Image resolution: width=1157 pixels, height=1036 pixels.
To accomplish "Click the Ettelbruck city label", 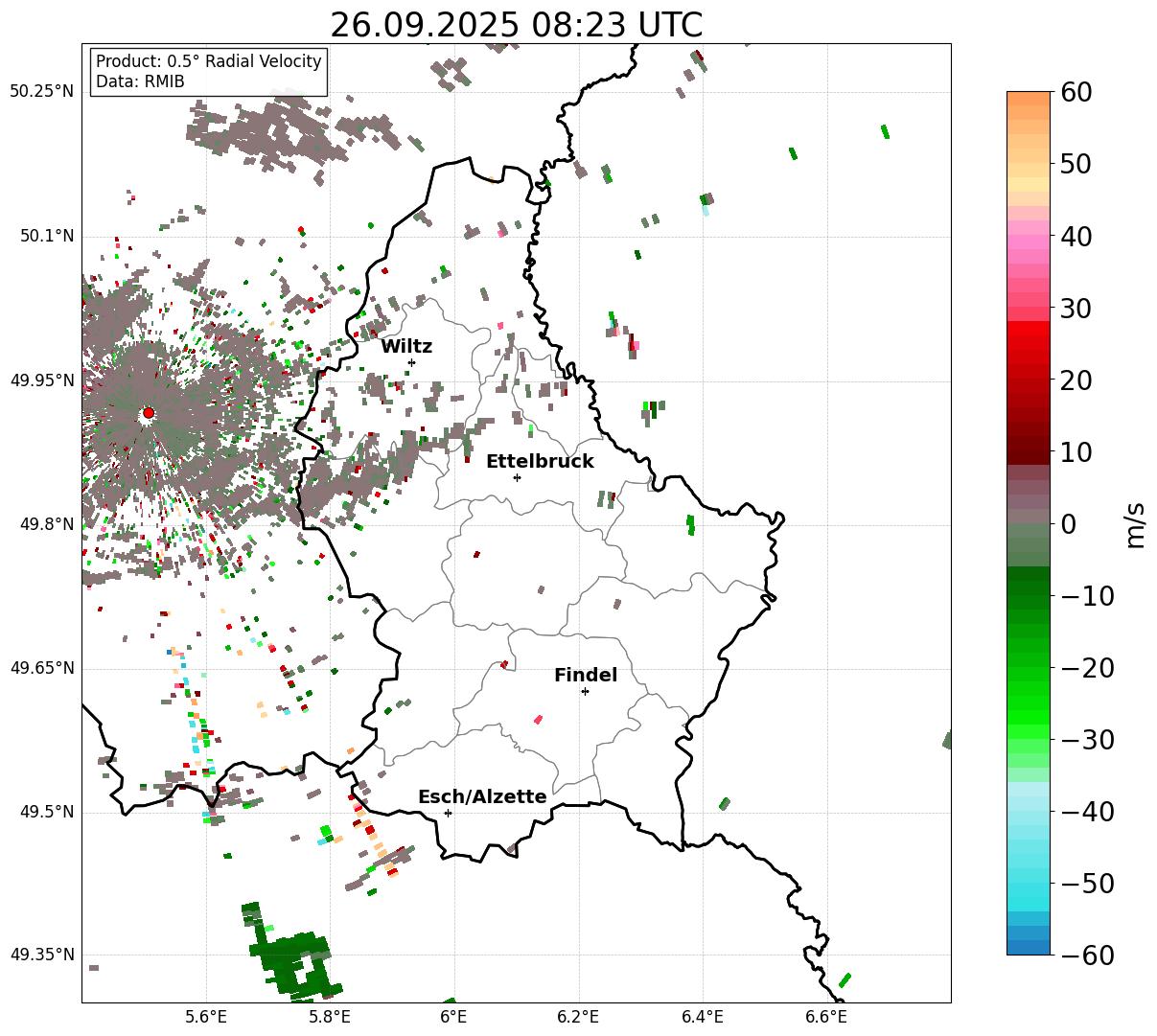I will [540, 461].
